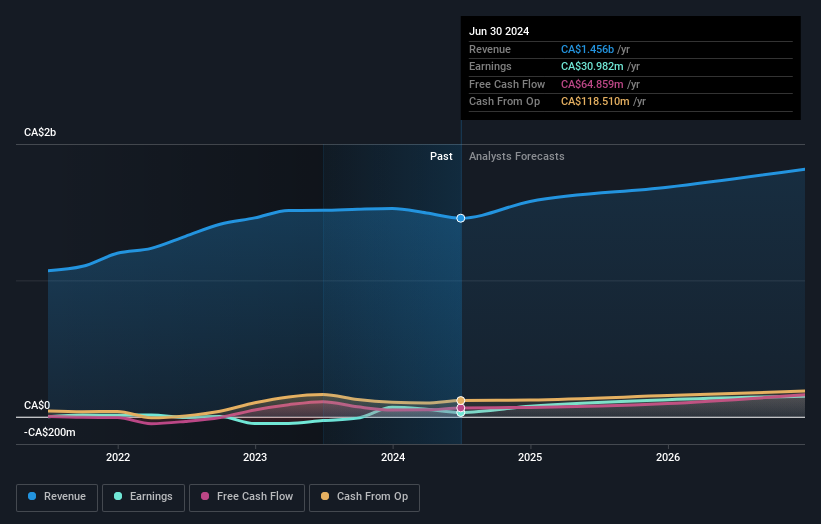
Task: Click the CA$64.859m free cash flow value
Action: (x=592, y=84)
